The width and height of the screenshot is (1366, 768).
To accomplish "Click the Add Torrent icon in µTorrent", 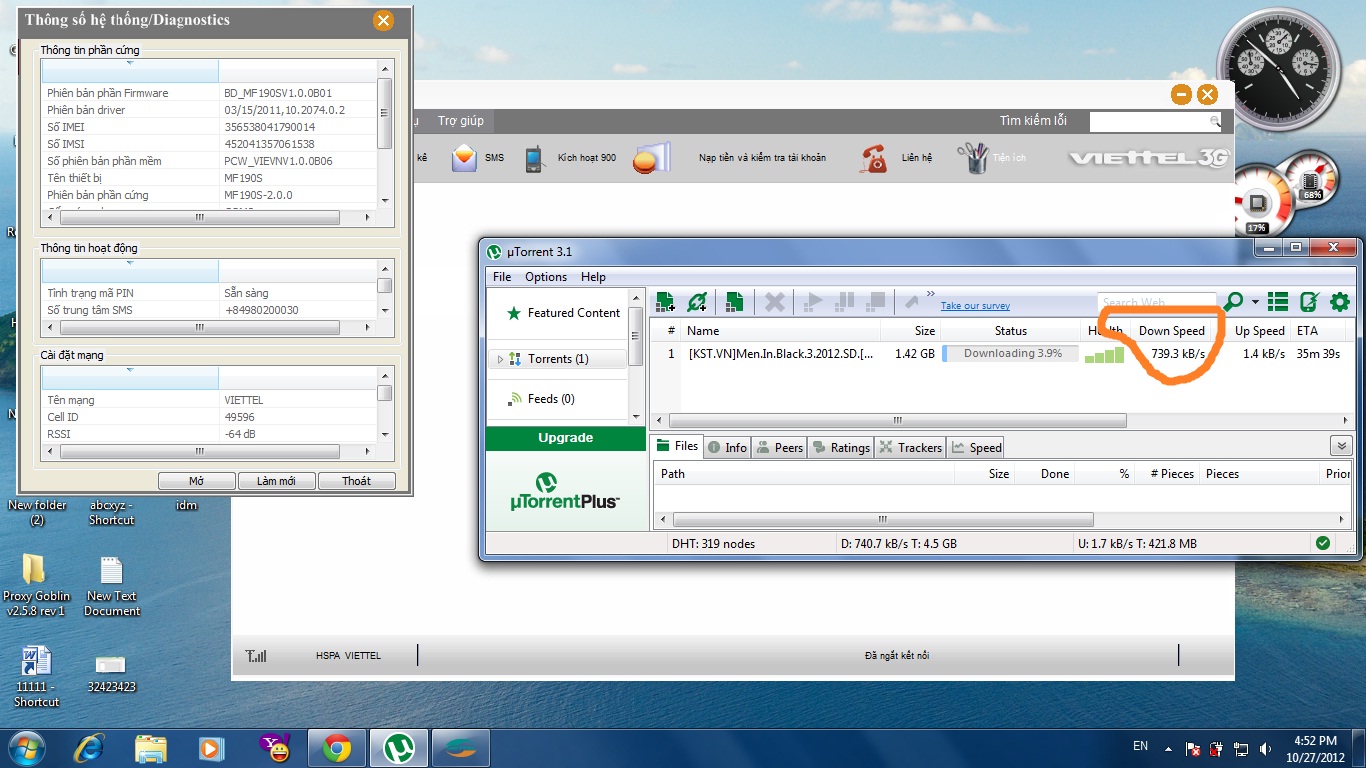I will (x=665, y=302).
